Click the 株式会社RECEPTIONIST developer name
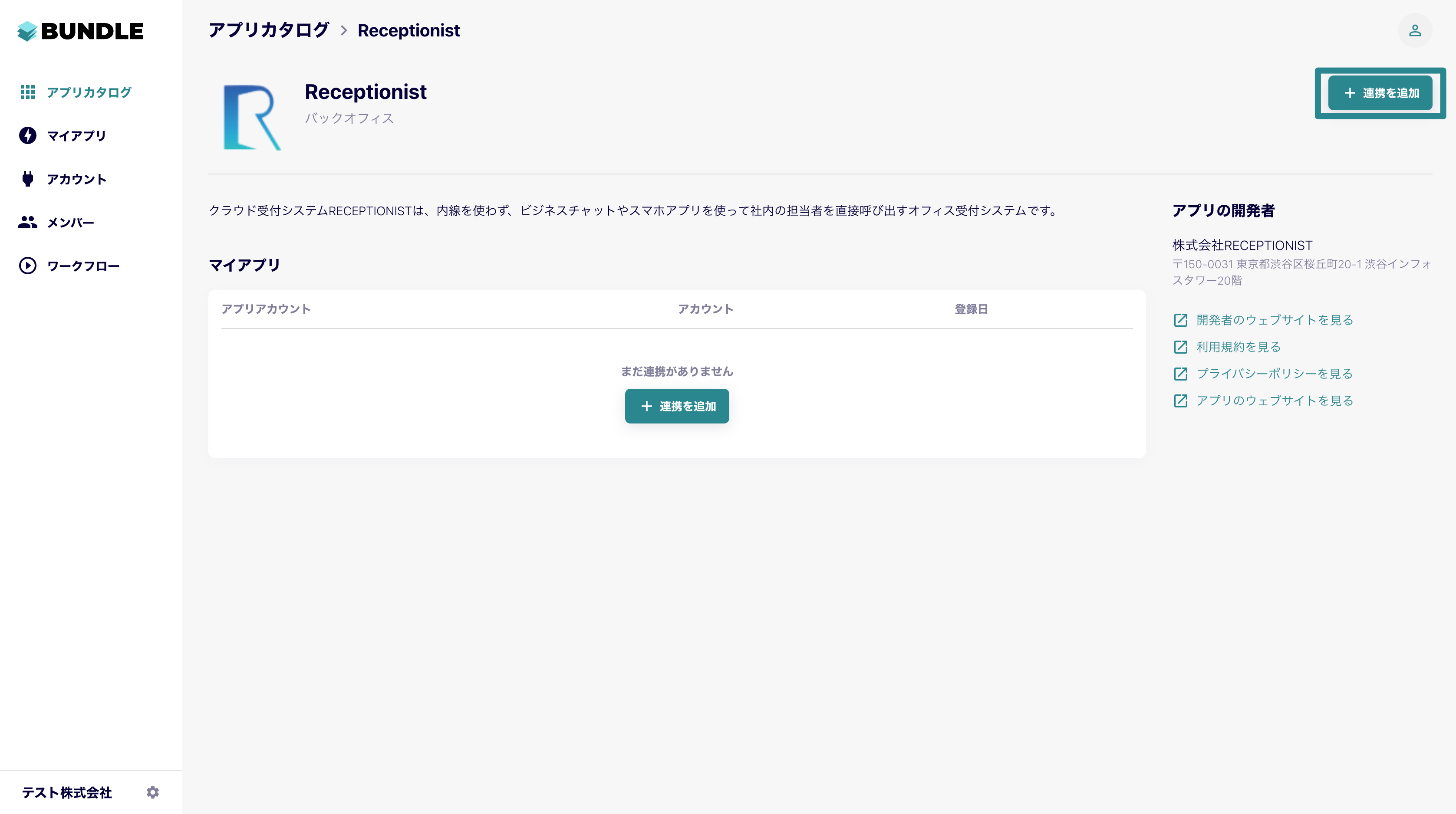 pyautogui.click(x=1242, y=245)
